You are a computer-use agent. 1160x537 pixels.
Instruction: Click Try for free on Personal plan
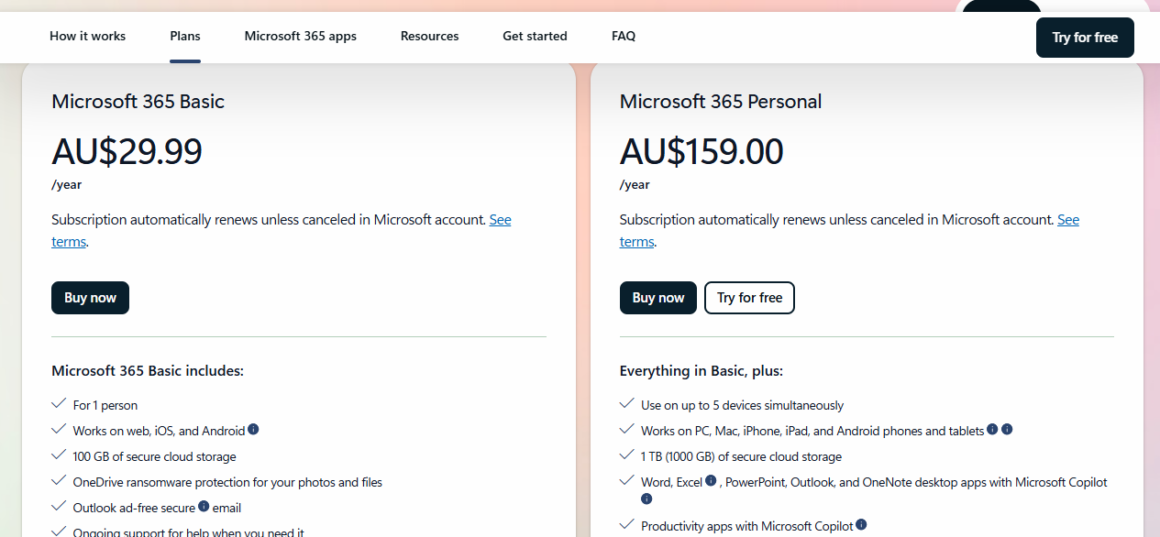coord(749,298)
